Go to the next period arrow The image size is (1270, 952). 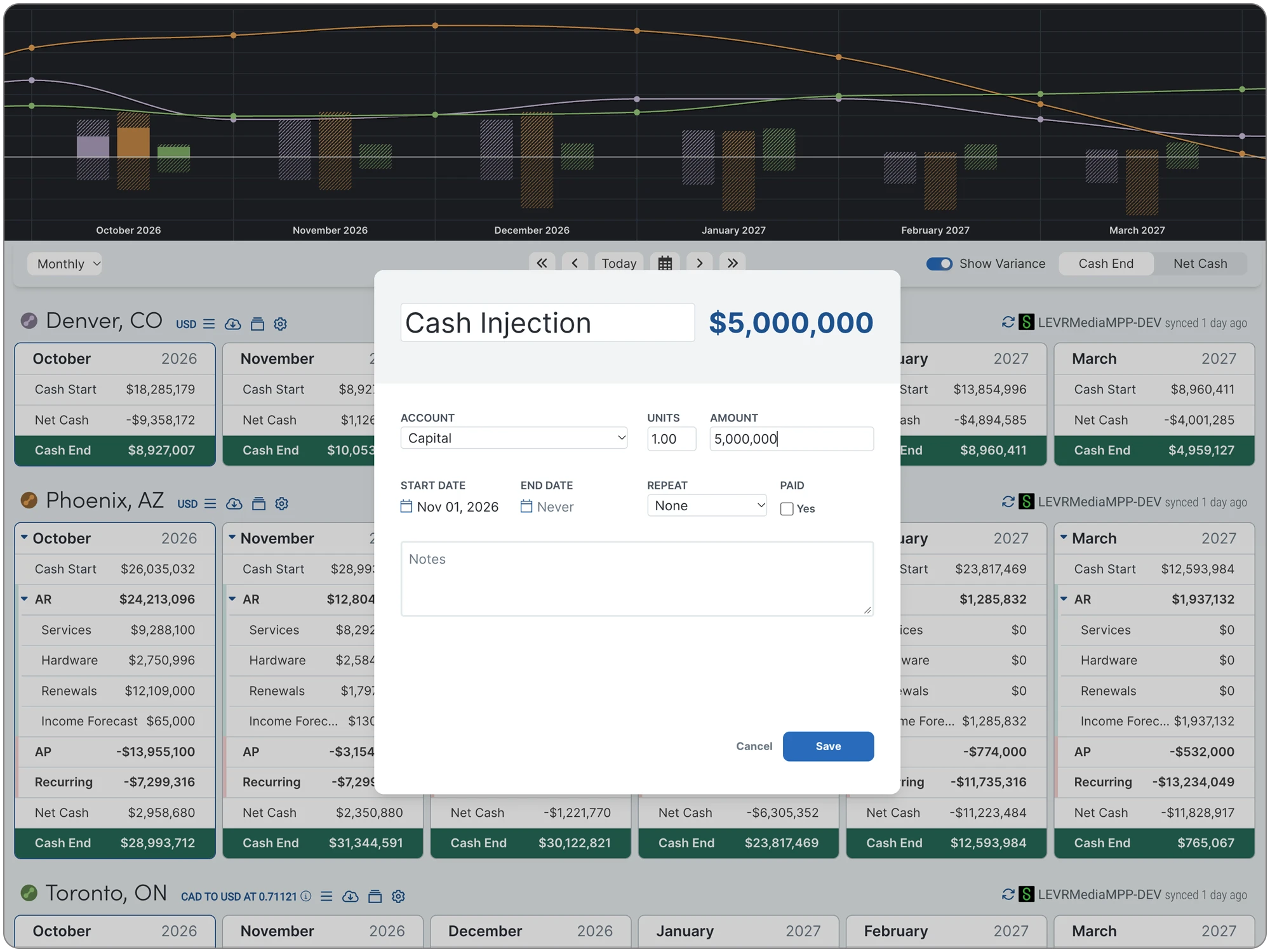click(699, 263)
